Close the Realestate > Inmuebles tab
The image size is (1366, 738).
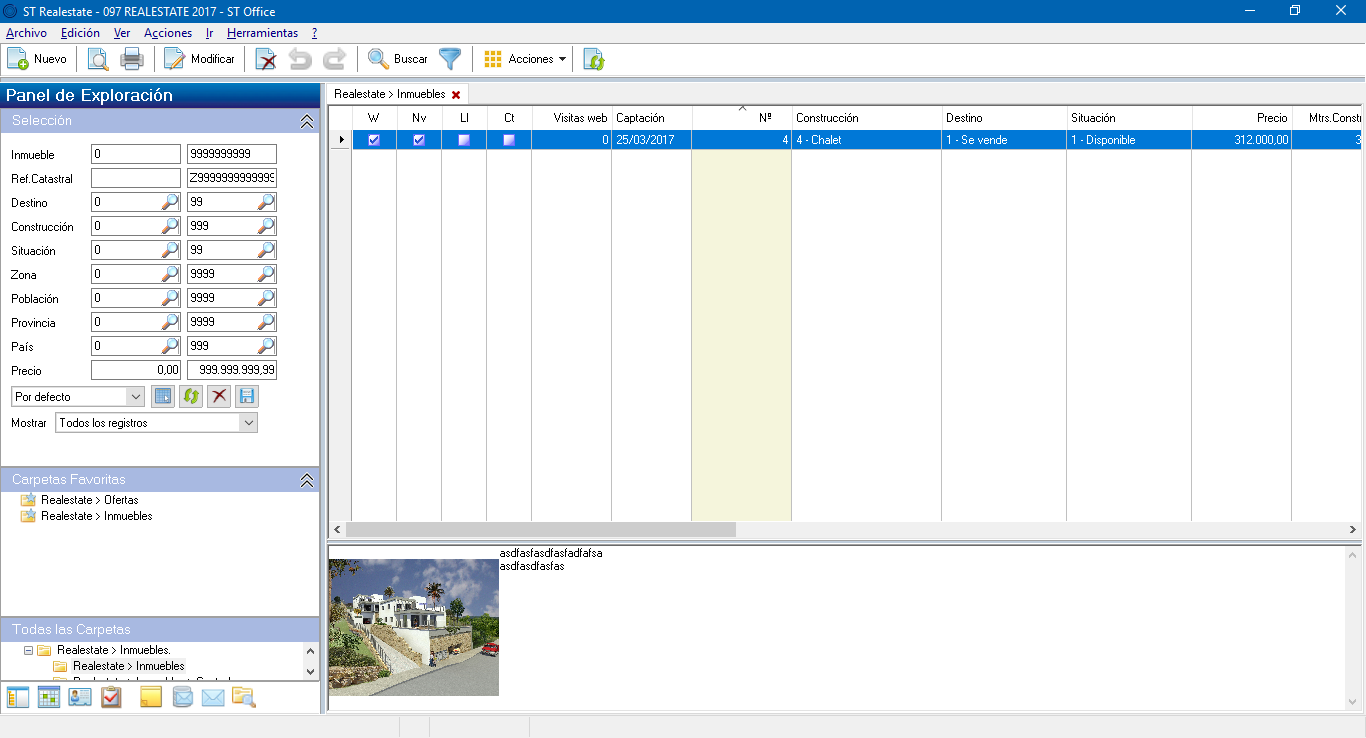coord(456,94)
